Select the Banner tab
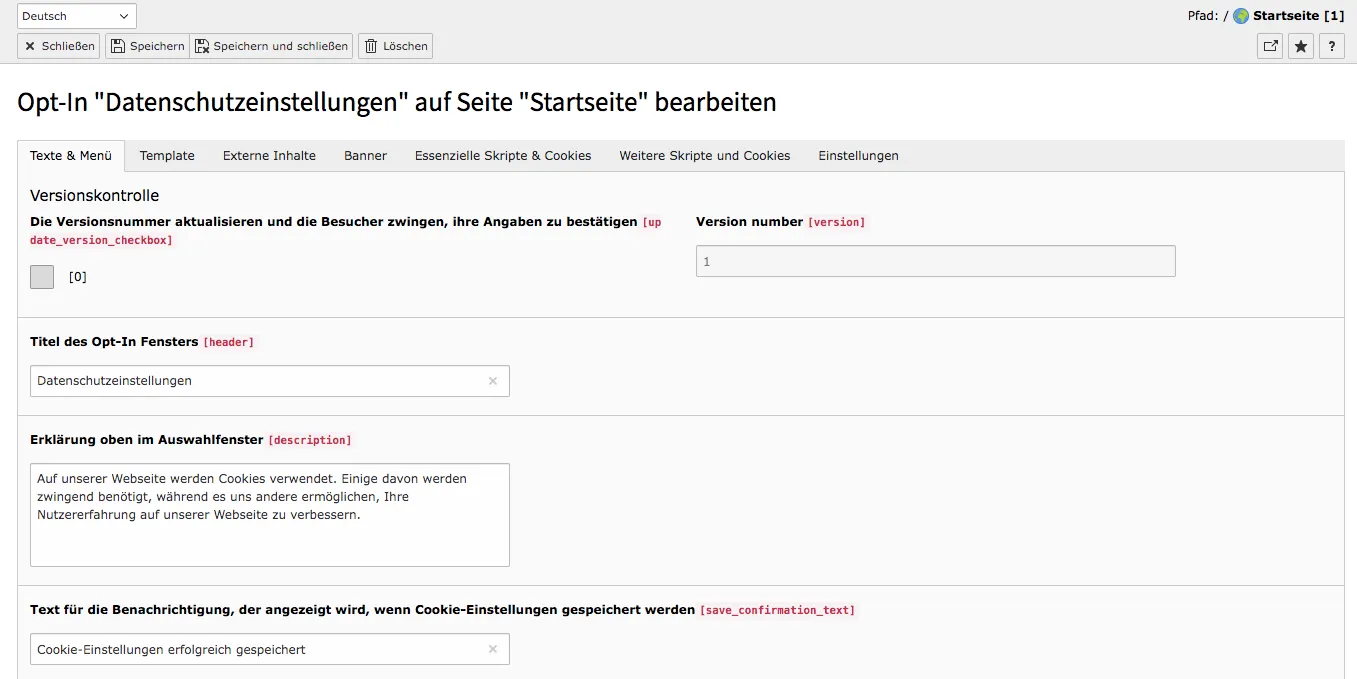This screenshot has height=679, width=1357. (x=365, y=156)
